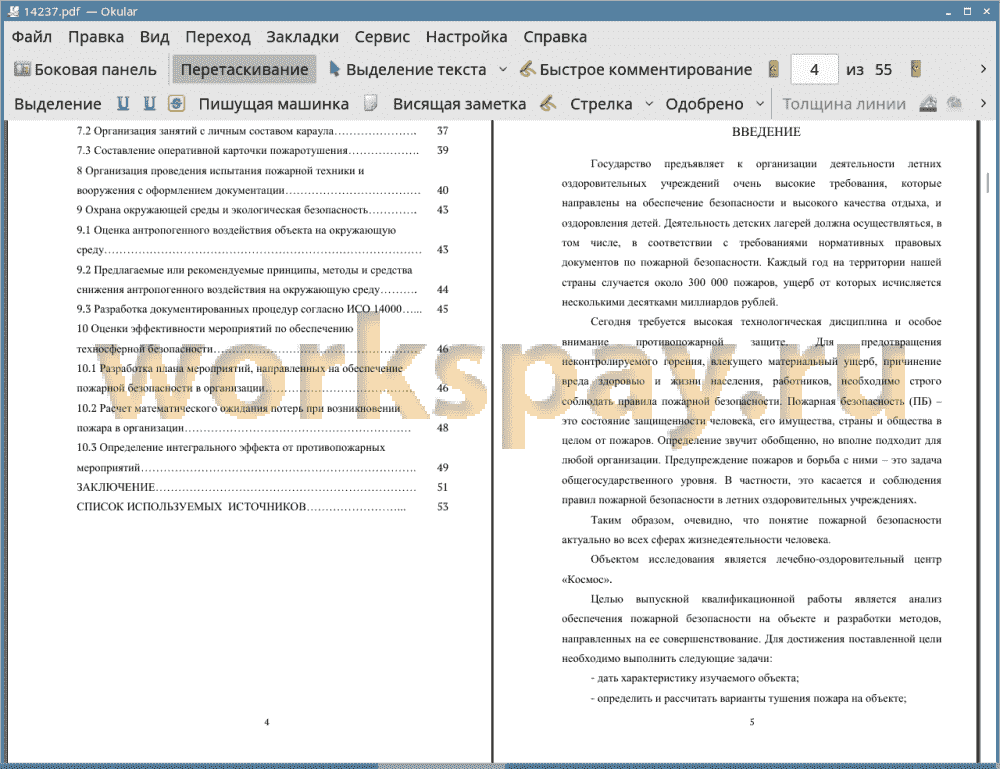
Task: Minimize the Okular window
Action: (948, 12)
